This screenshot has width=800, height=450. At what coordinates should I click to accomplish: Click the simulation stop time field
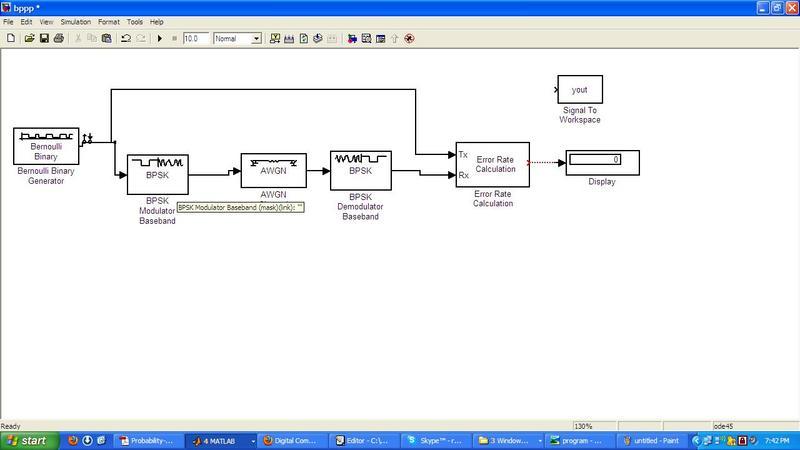click(x=196, y=39)
